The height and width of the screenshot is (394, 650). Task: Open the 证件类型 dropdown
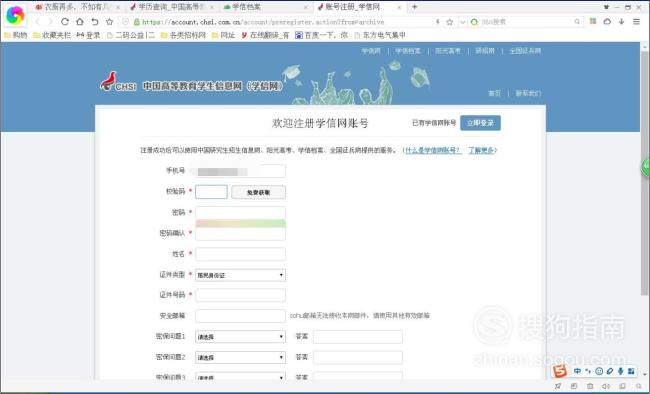tap(240, 275)
